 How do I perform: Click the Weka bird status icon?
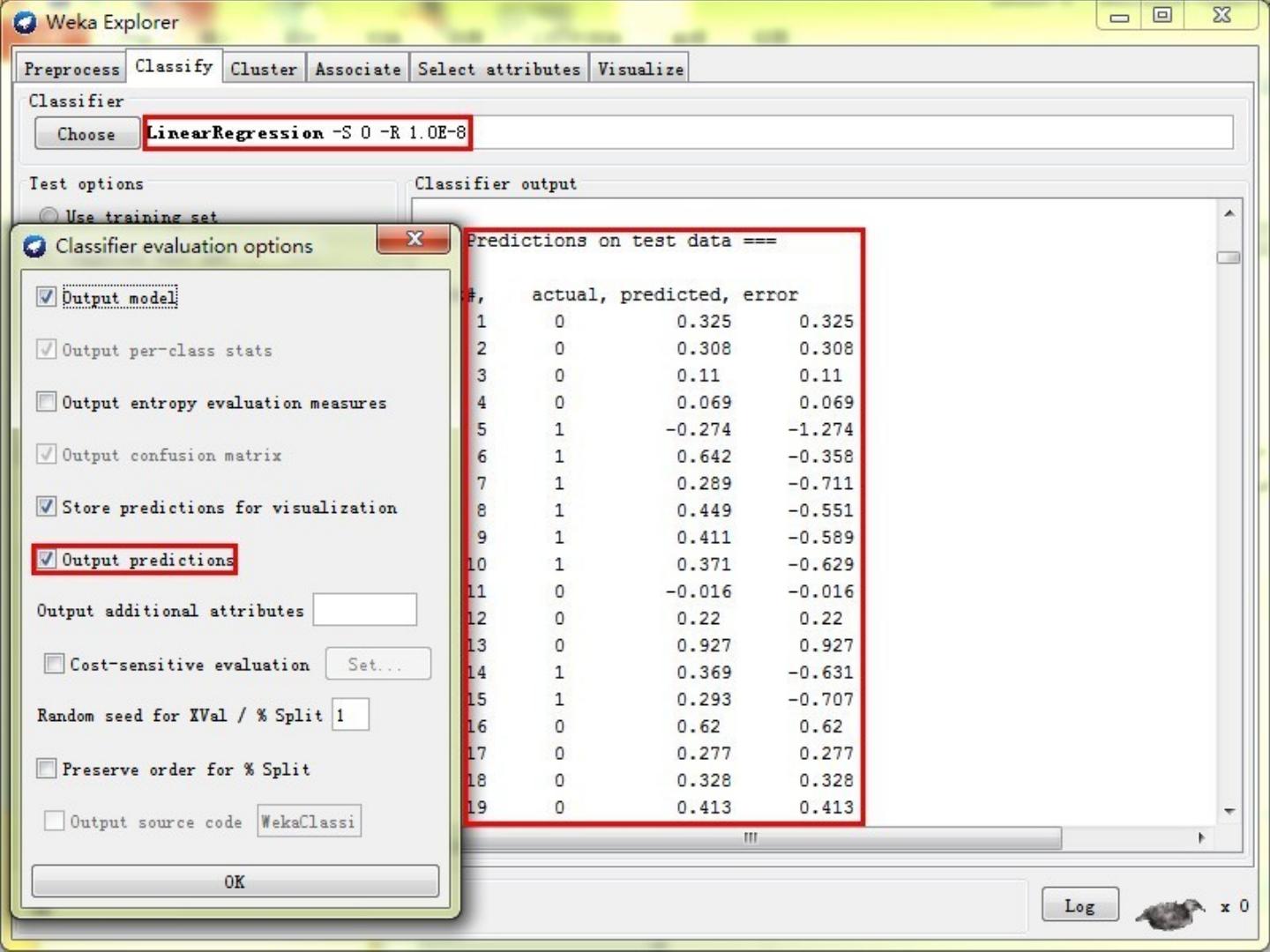1169,912
